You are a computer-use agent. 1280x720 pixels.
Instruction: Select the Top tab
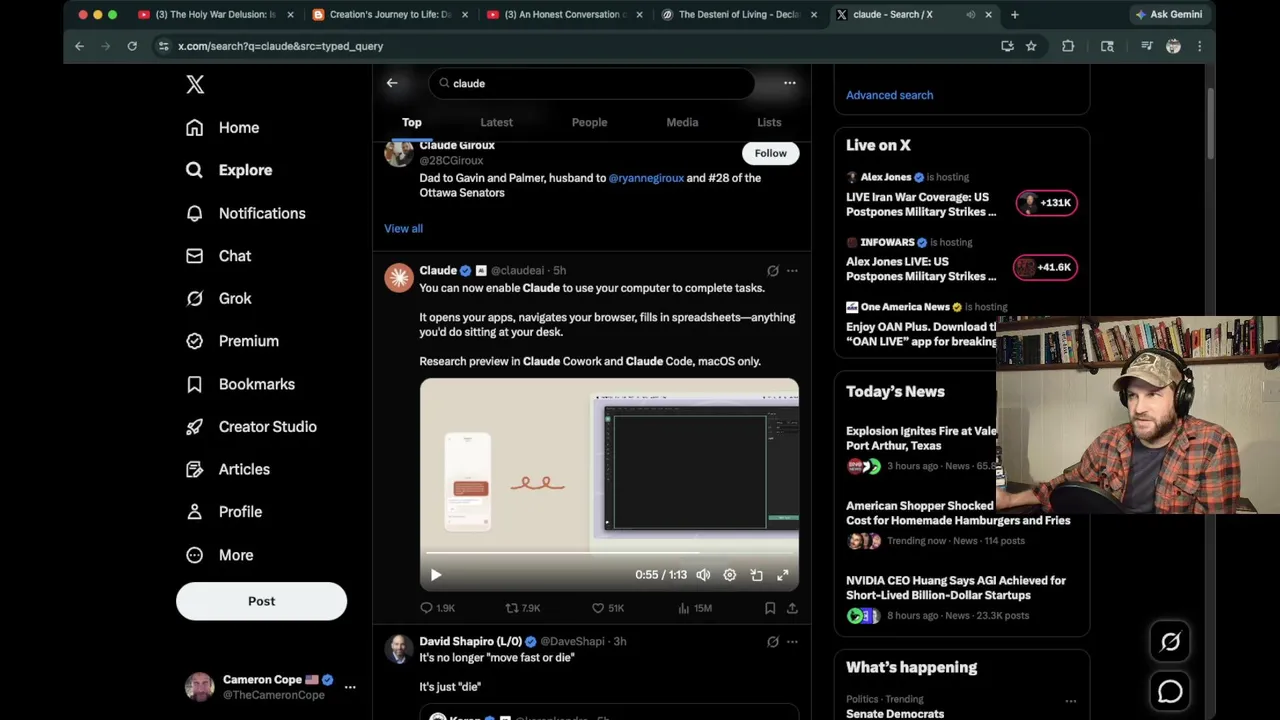[412, 122]
